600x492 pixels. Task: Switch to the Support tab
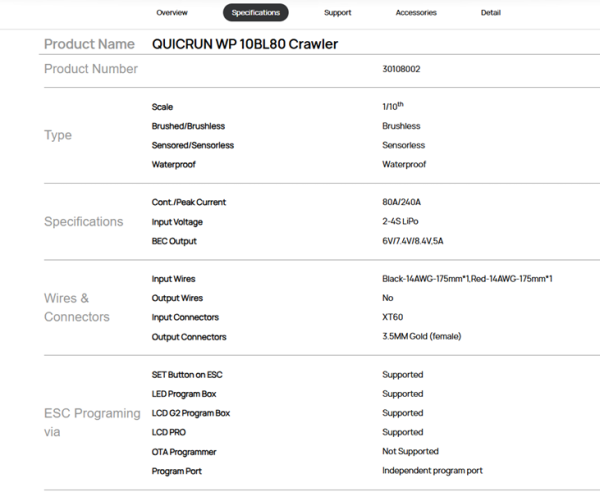point(338,13)
